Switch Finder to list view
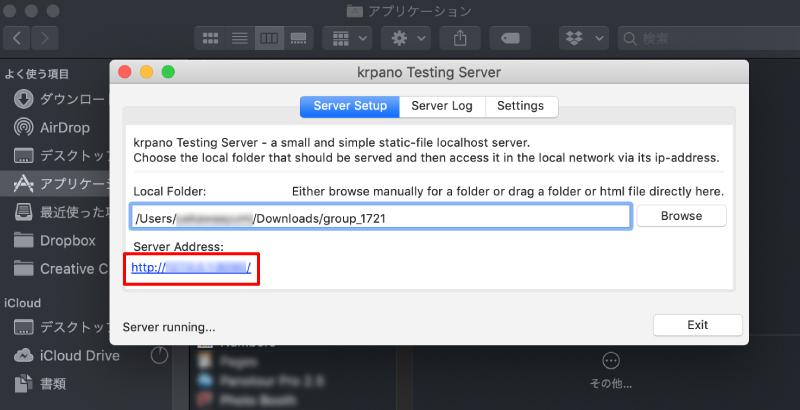The width and height of the screenshot is (800, 410). click(240, 38)
